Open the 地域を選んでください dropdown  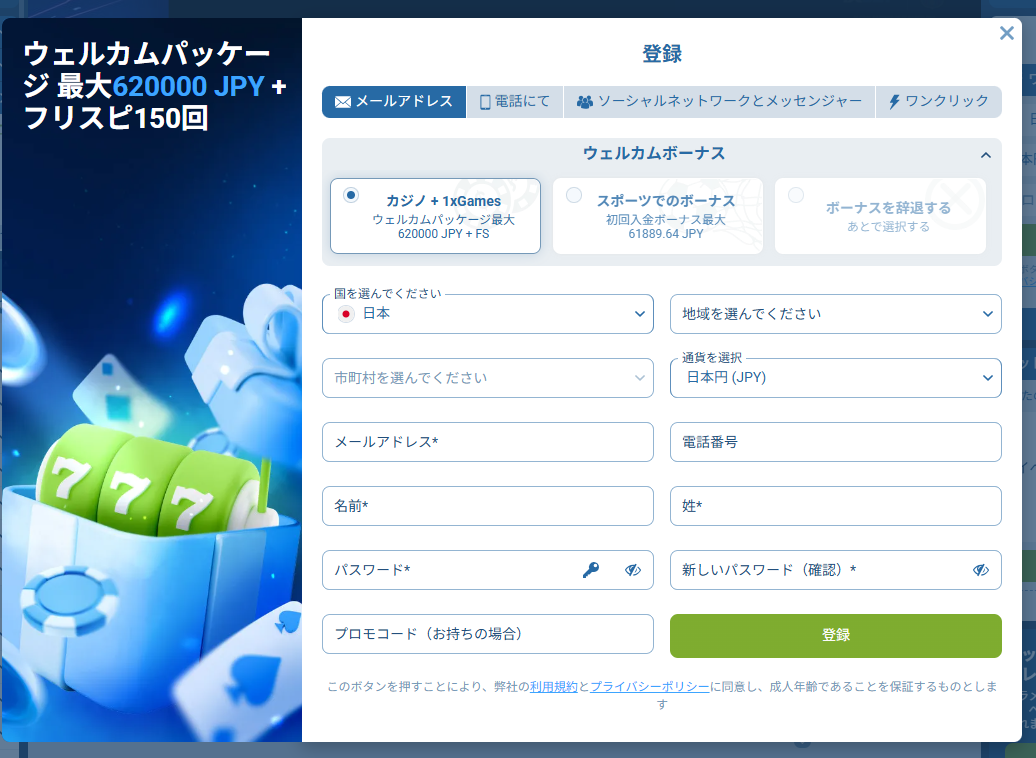[x=836, y=314]
